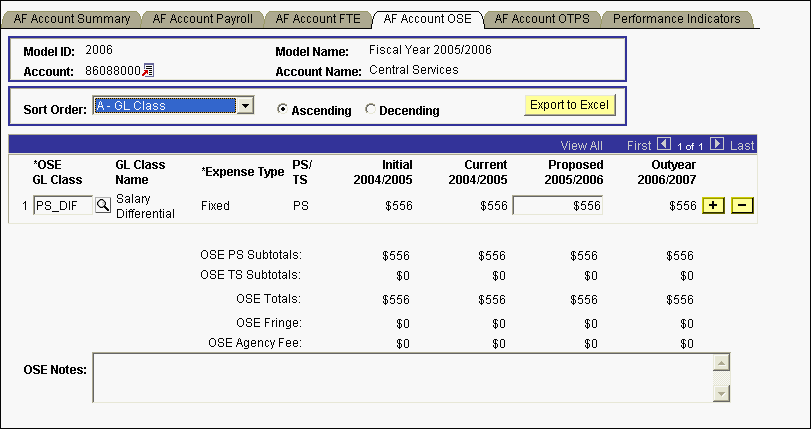Image resolution: width=811 pixels, height=429 pixels.
Task: Open the Sort Order dropdown
Action: [246, 105]
